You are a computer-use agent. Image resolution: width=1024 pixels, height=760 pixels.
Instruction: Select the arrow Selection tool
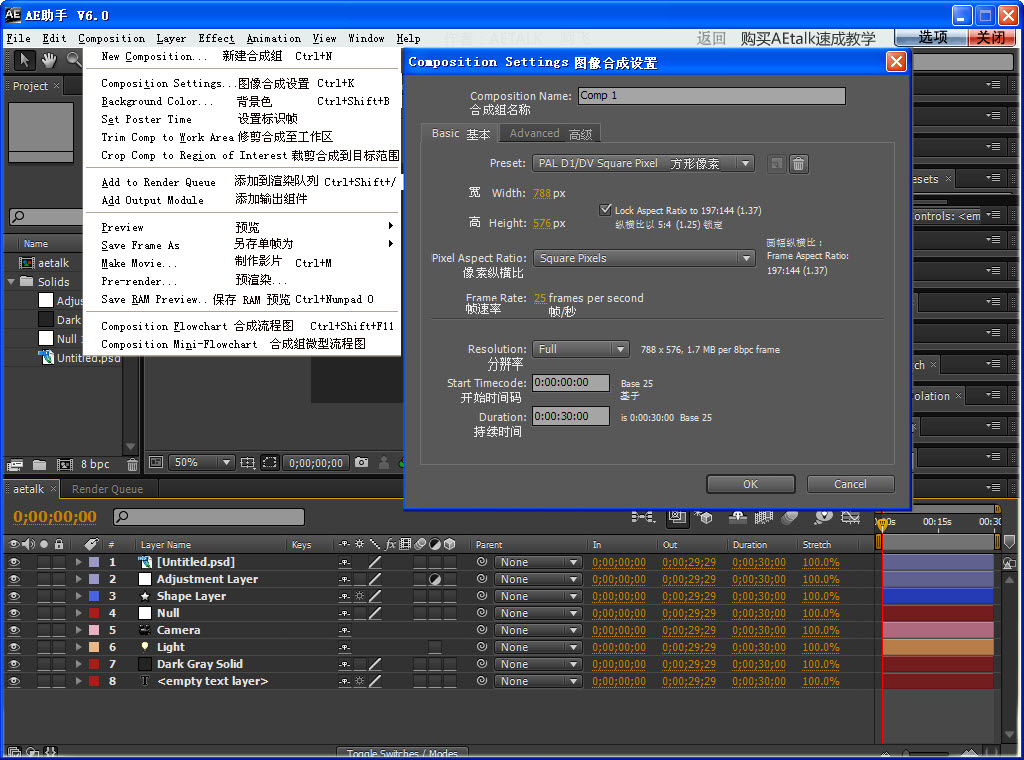pos(24,60)
